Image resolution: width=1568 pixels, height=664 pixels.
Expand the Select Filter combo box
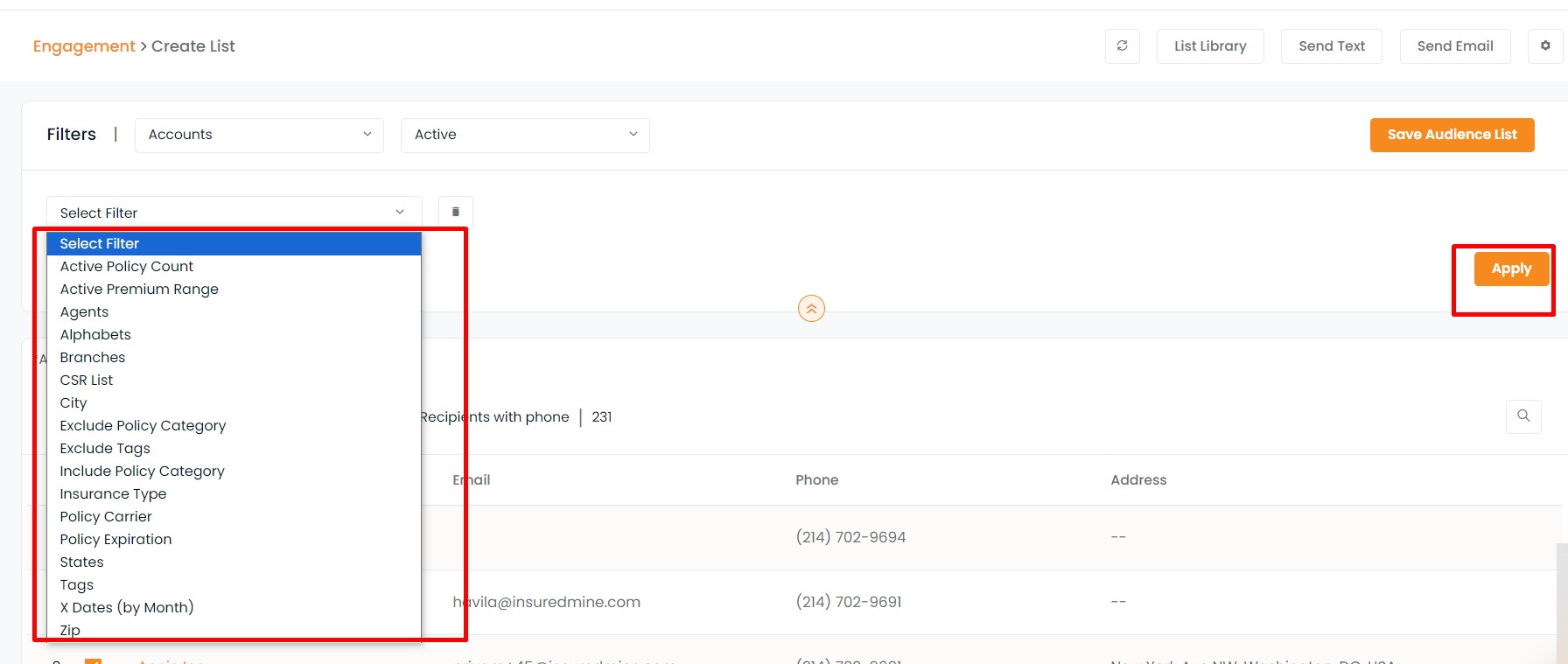click(234, 213)
